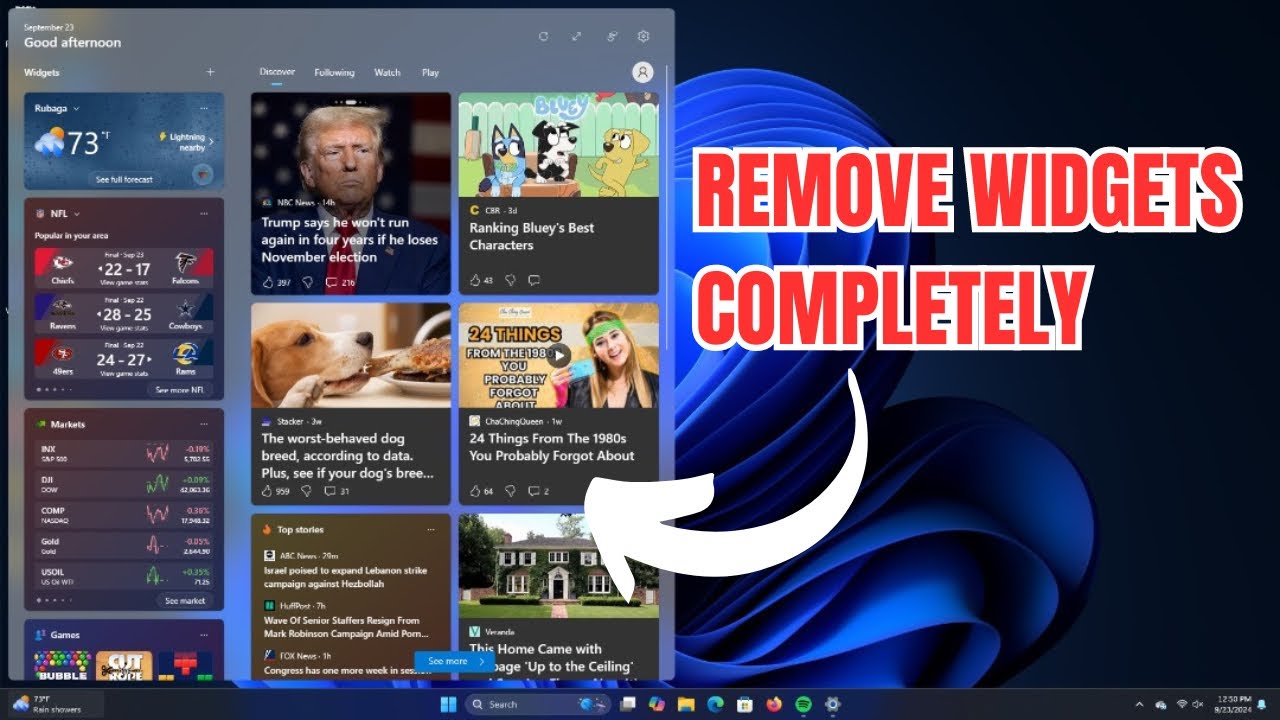Screen dimensions: 1280x720
Task: Open Gold market row
Action: pos(125,545)
